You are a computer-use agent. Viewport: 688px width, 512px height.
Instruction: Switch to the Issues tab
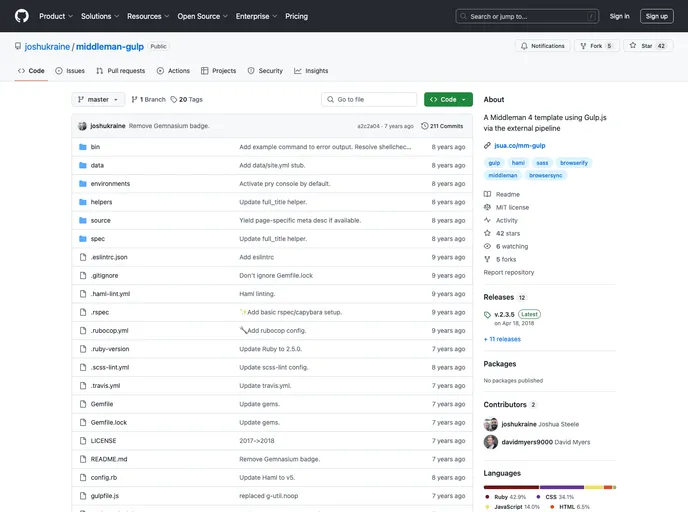pyautogui.click(x=70, y=71)
